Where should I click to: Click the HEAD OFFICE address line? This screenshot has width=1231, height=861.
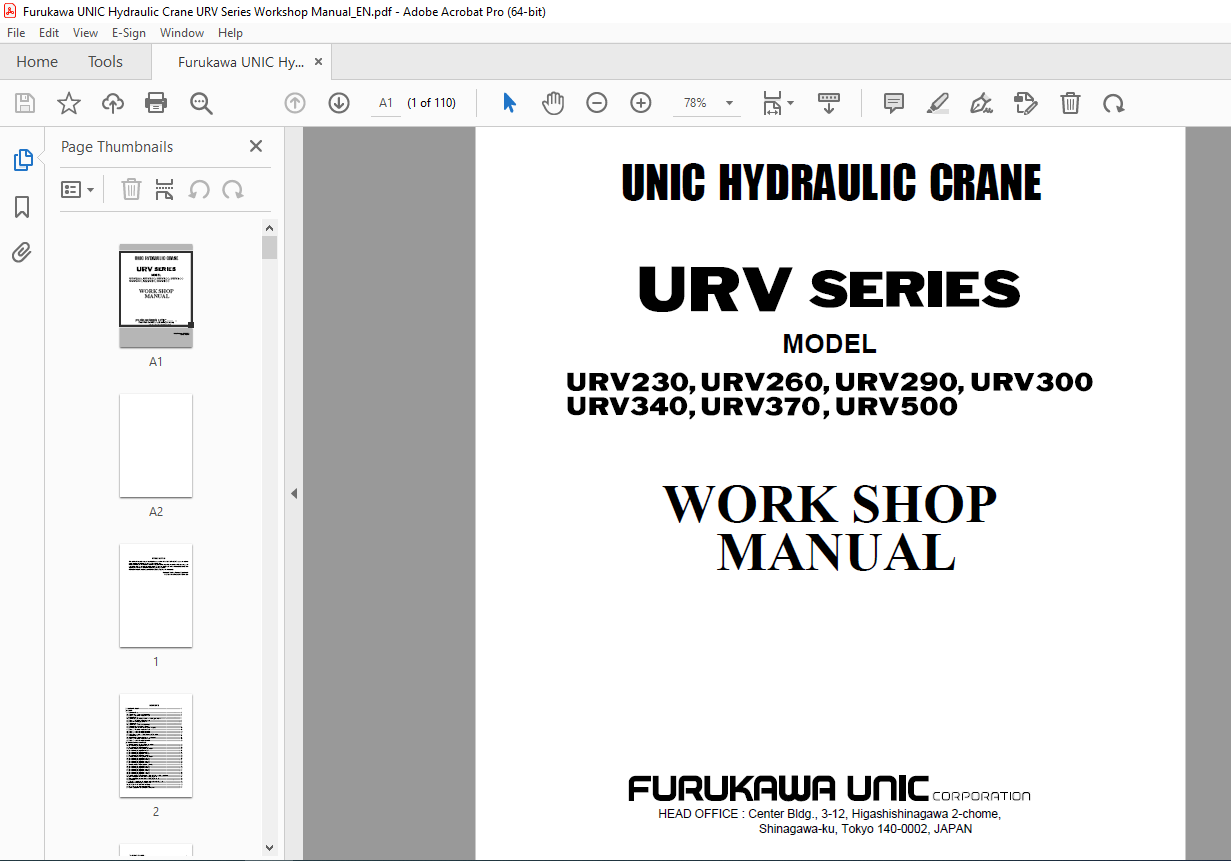coord(829,814)
